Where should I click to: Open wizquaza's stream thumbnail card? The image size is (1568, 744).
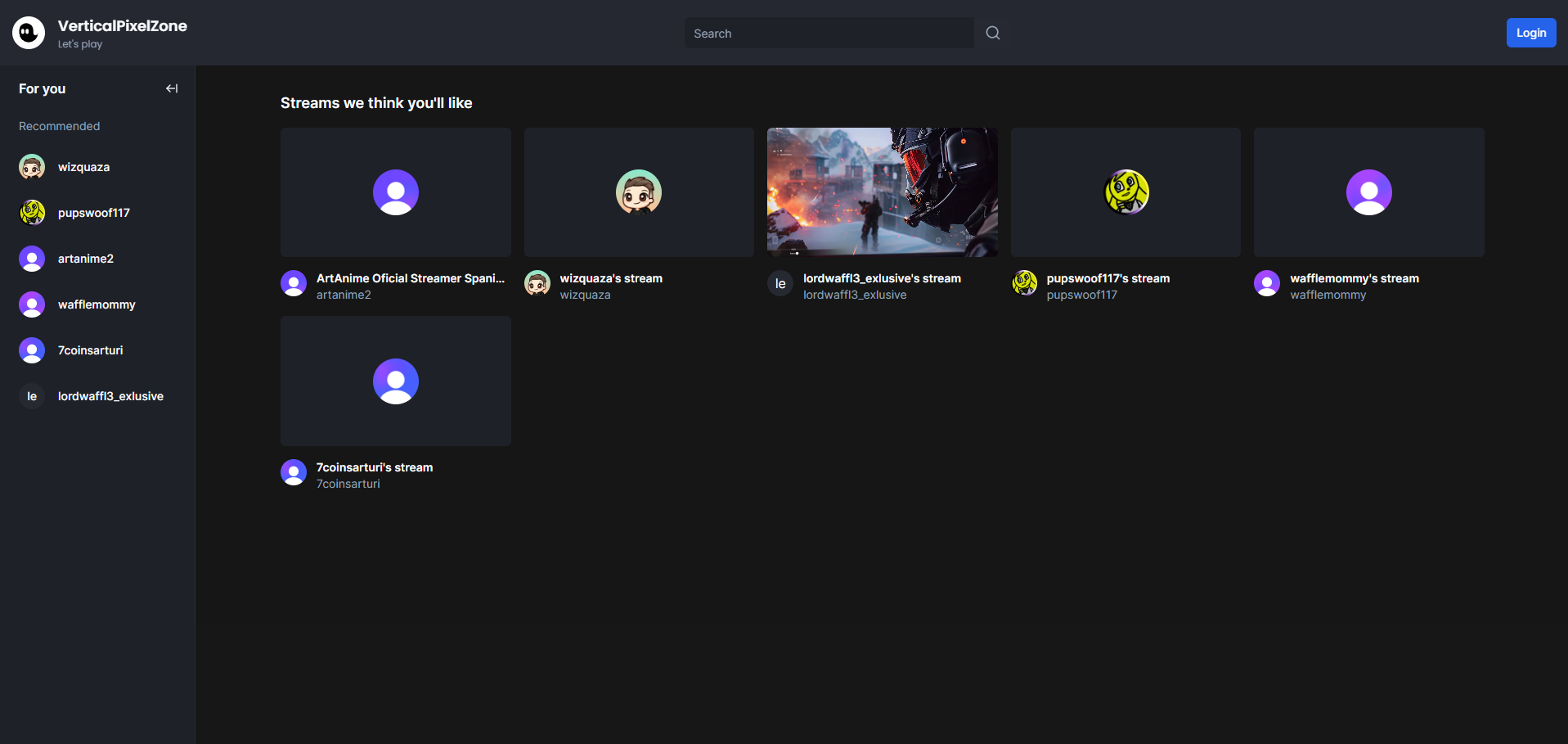[638, 192]
